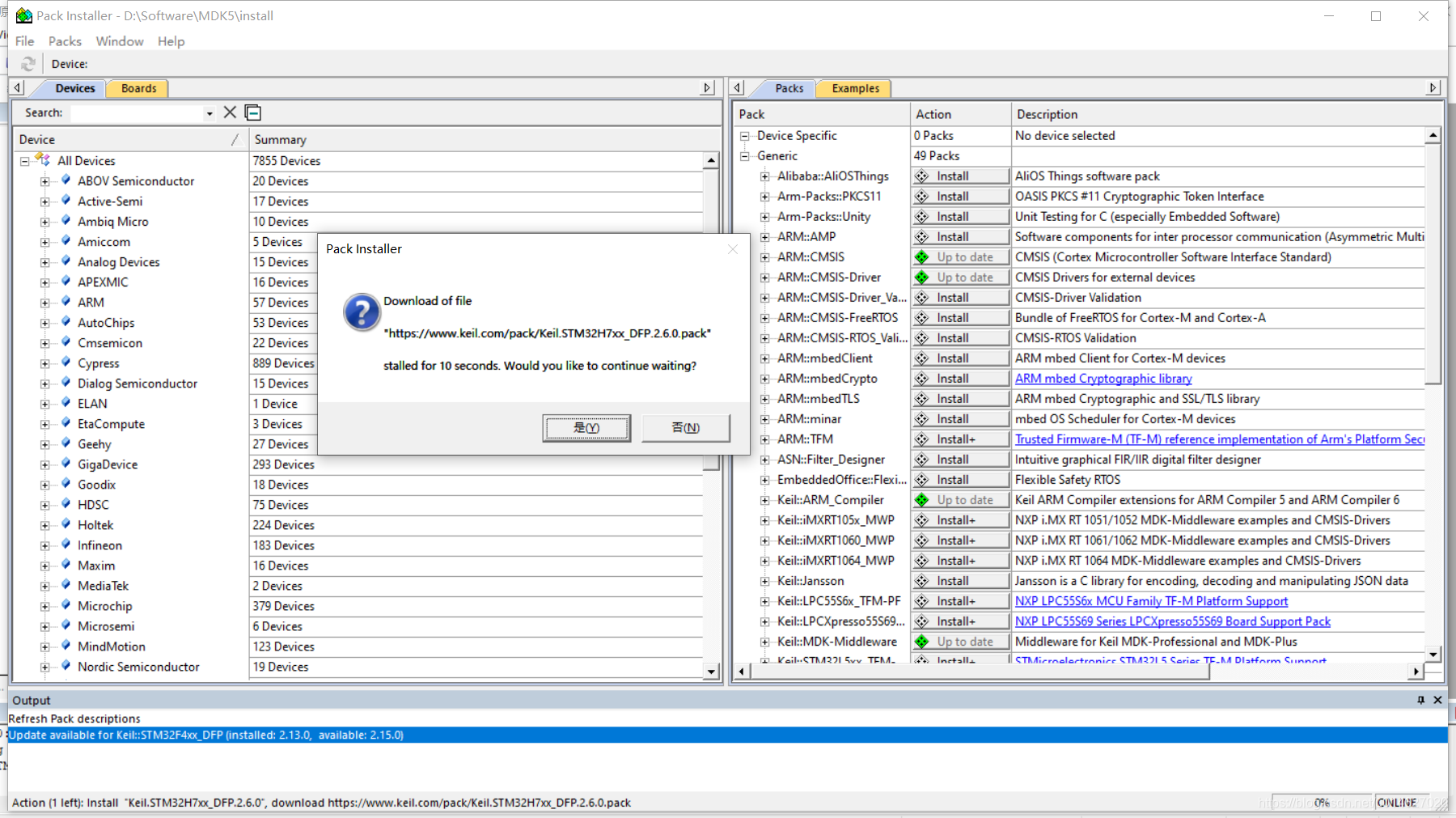Viewport: 1456px width, 818px height.
Task: Open the Help menu
Action: (171, 41)
